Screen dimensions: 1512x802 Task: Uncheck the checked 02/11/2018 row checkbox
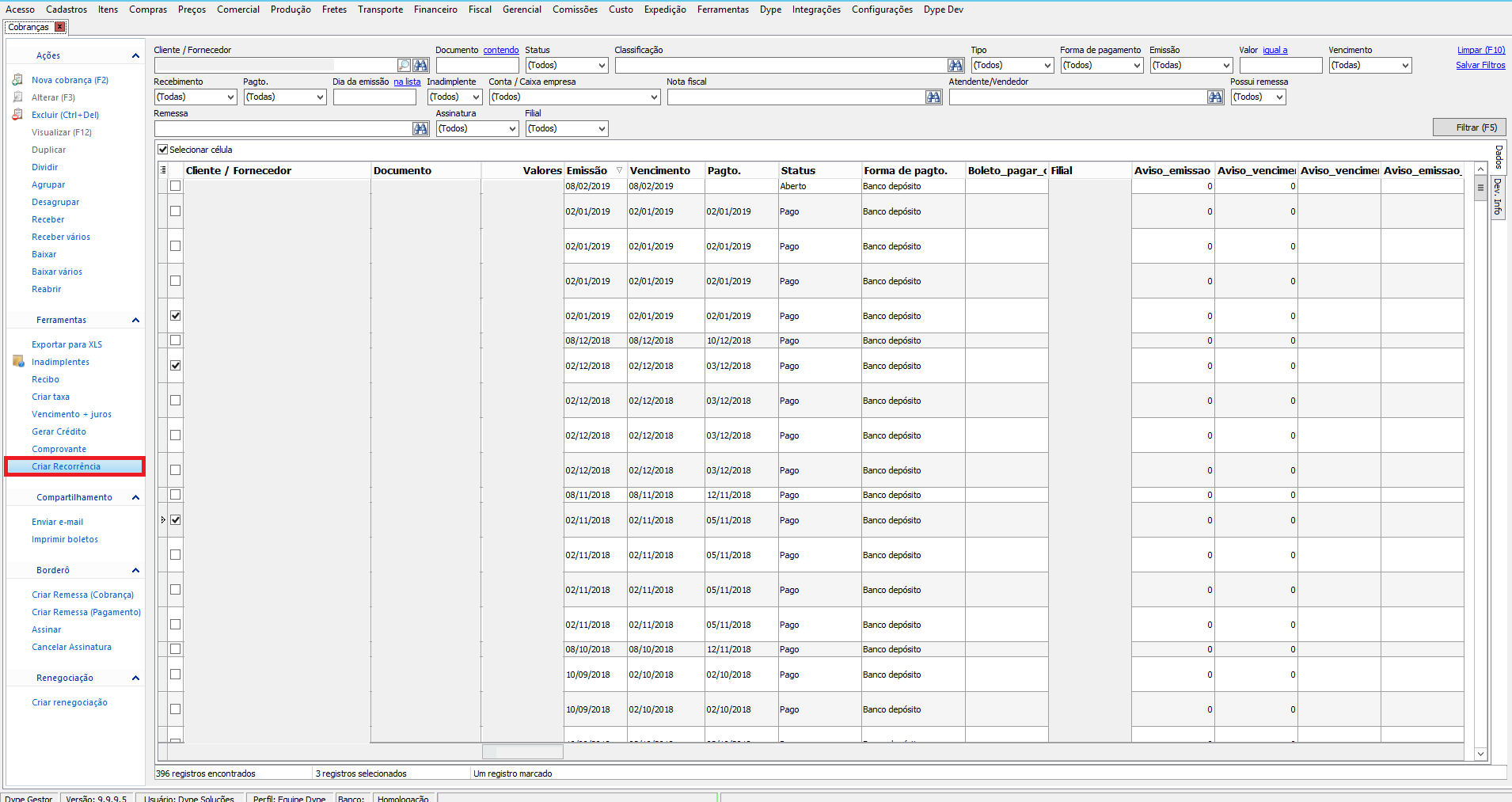coord(176,520)
